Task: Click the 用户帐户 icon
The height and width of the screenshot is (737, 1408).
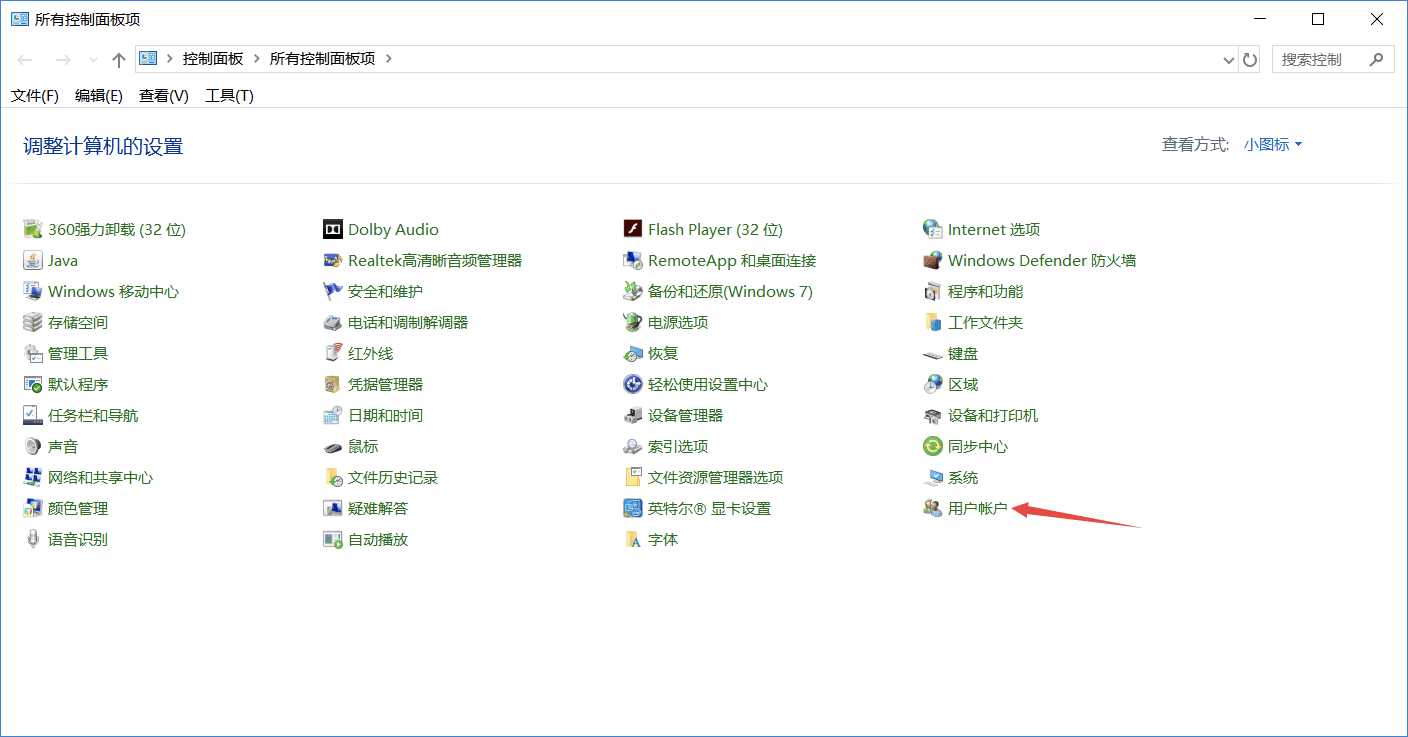Action: (x=932, y=508)
